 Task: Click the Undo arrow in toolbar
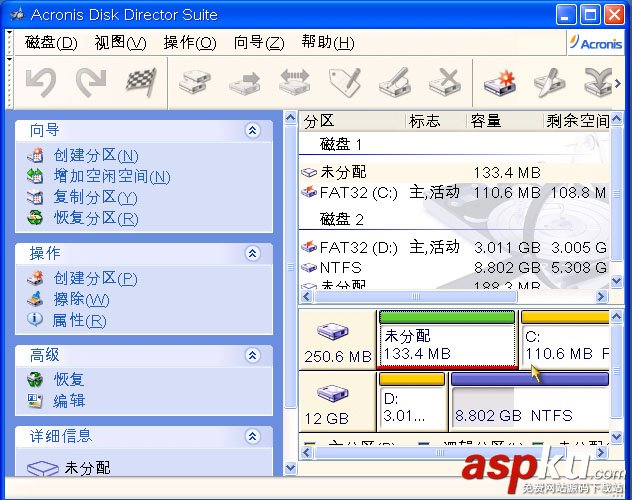(41, 82)
